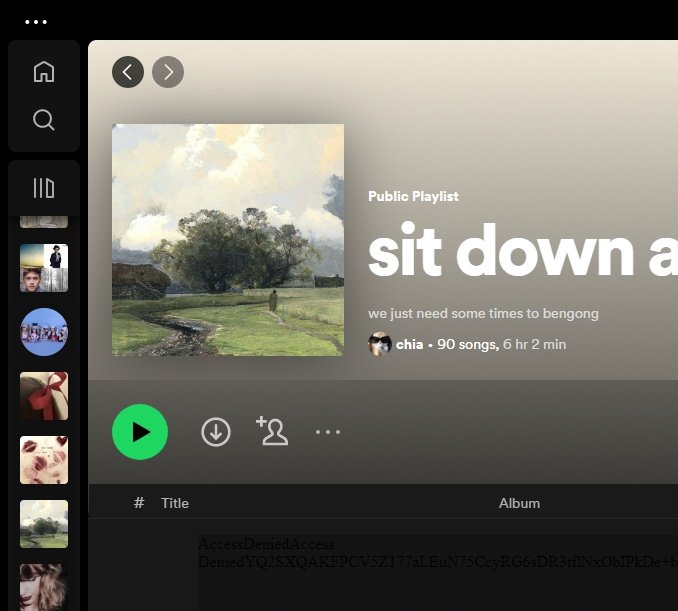Invite collaborators to the playlist
This screenshot has height=611, width=678.
point(272,431)
